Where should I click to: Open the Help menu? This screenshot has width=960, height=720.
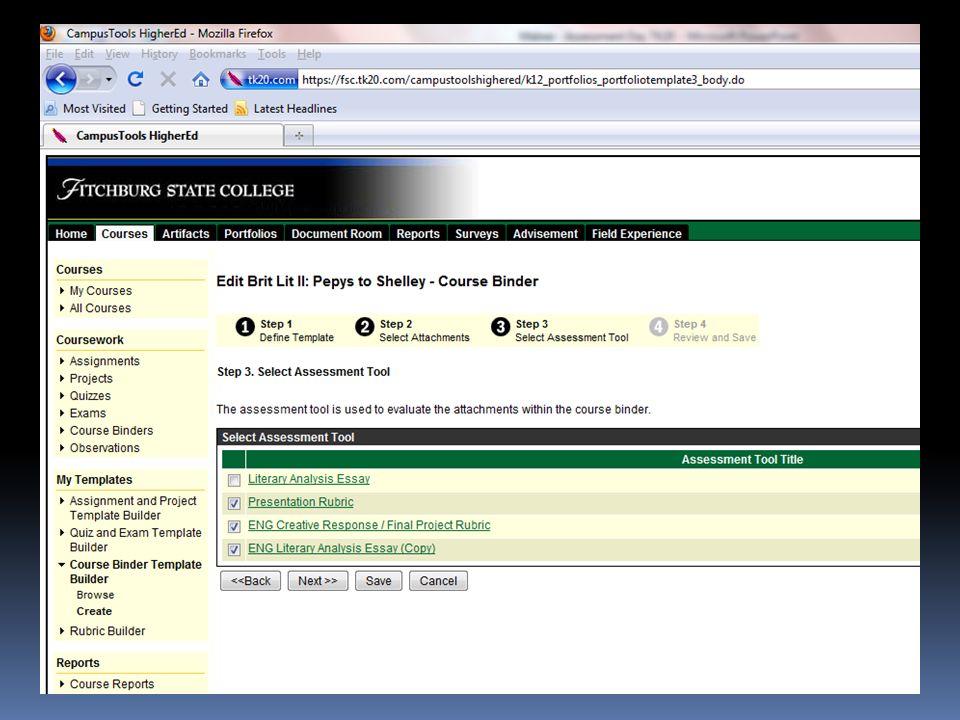click(309, 54)
